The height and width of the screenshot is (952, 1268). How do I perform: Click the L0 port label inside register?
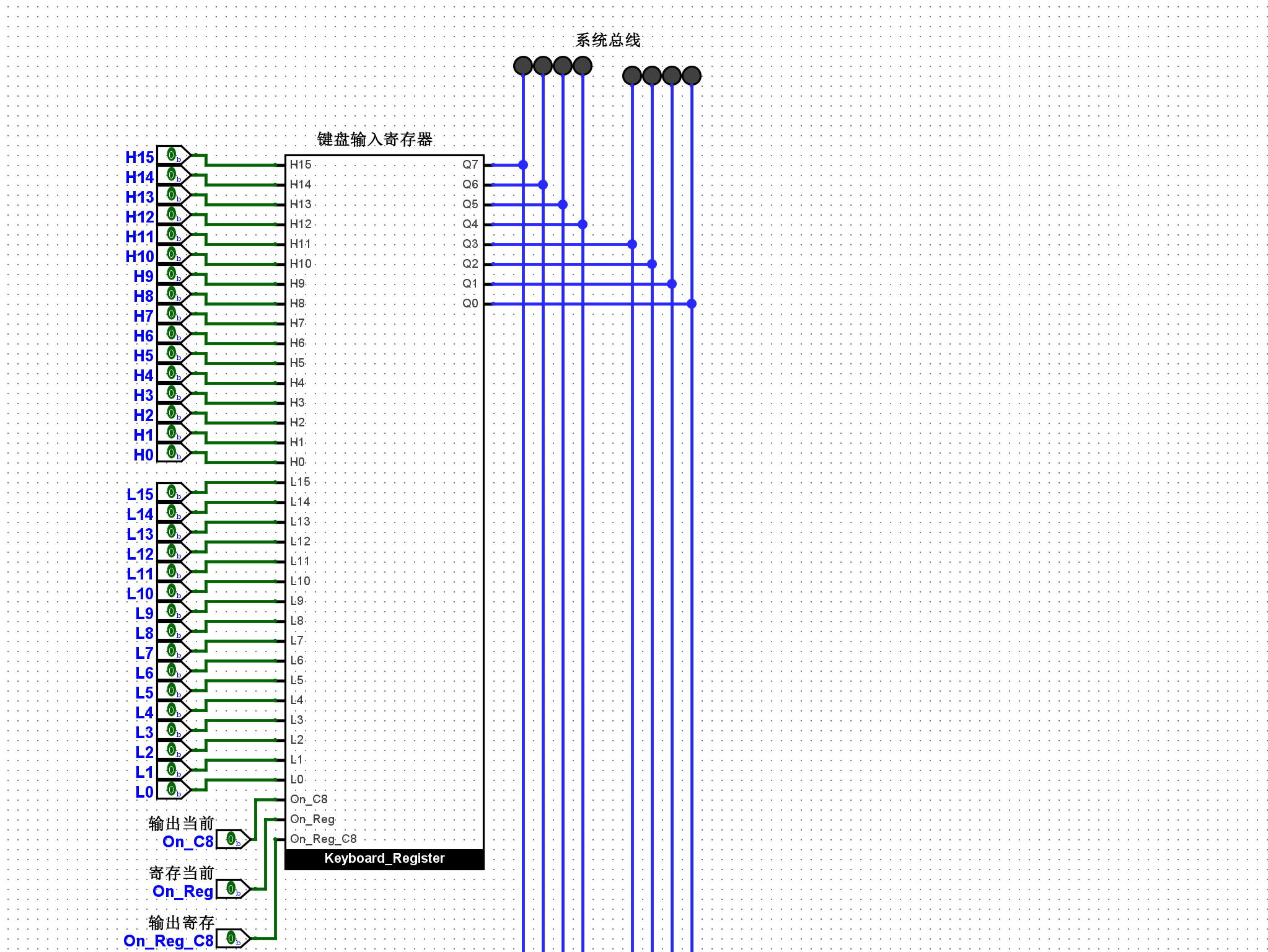[x=297, y=780]
